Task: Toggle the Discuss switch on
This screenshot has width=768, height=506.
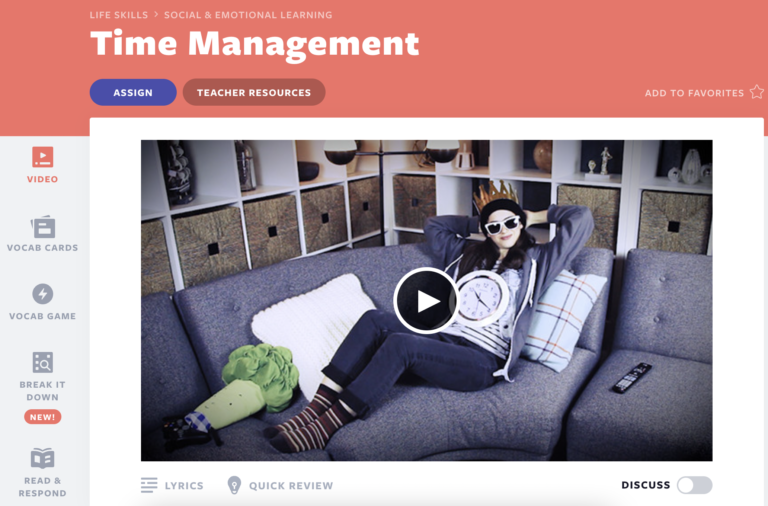Action: click(694, 485)
